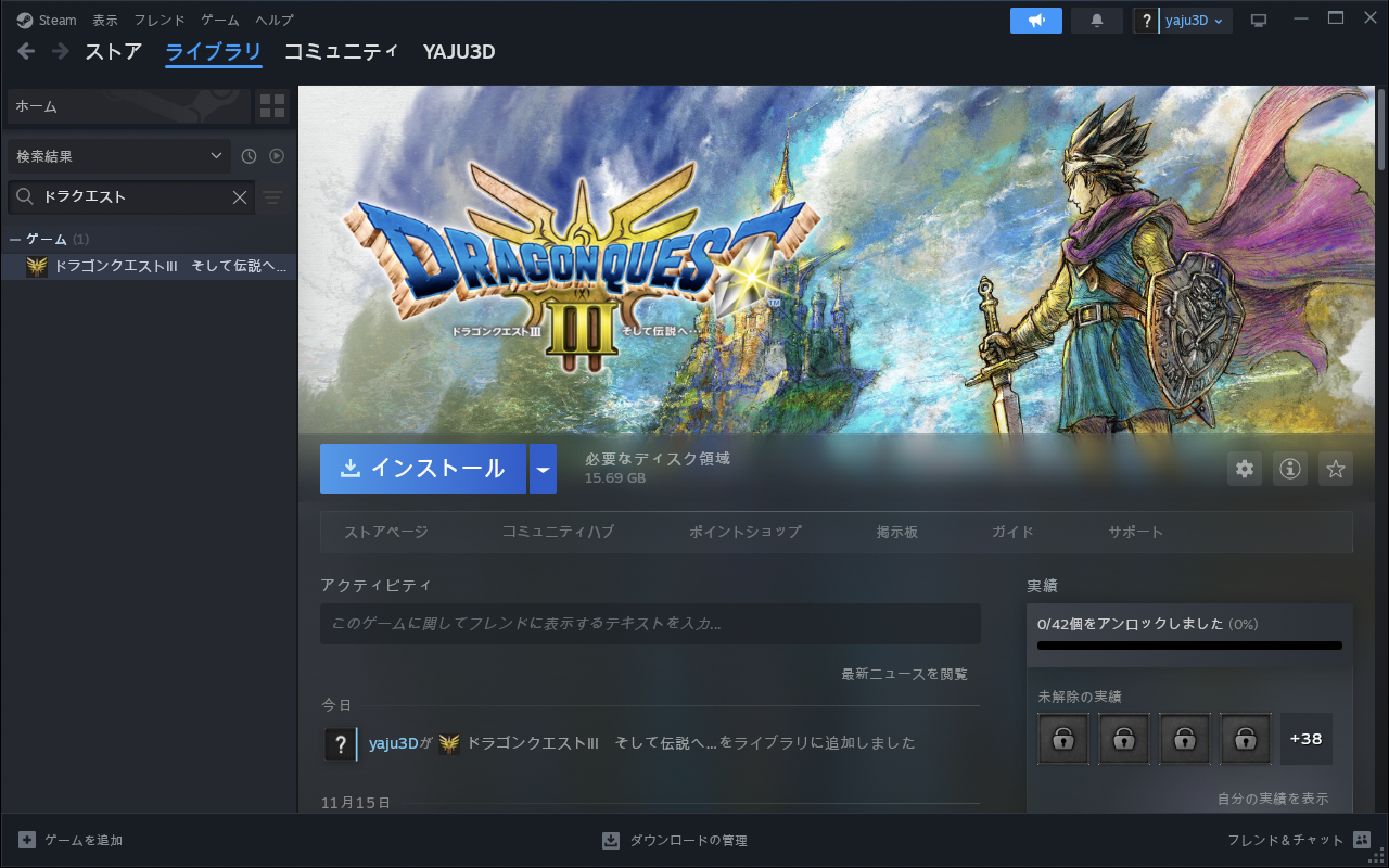This screenshot has width=1389, height=868.
Task: Add game to favorites star
Action: click(1335, 469)
